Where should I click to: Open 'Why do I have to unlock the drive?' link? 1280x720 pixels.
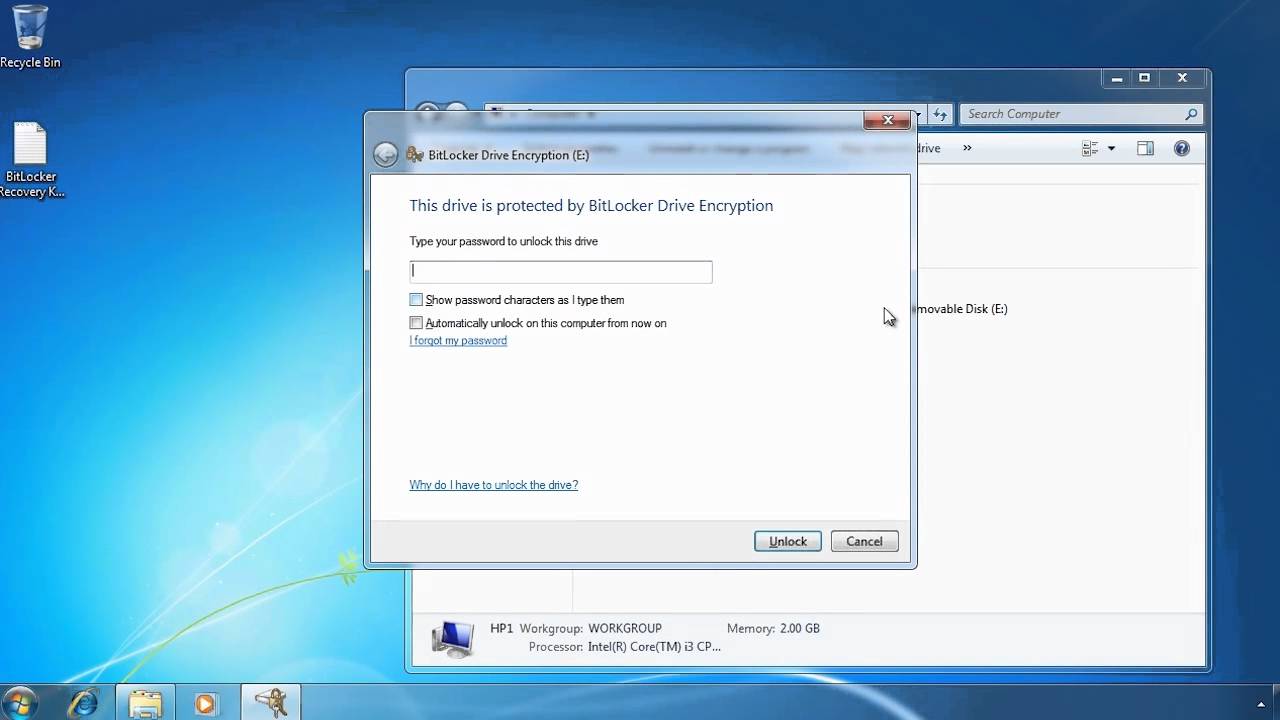pos(494,485)
